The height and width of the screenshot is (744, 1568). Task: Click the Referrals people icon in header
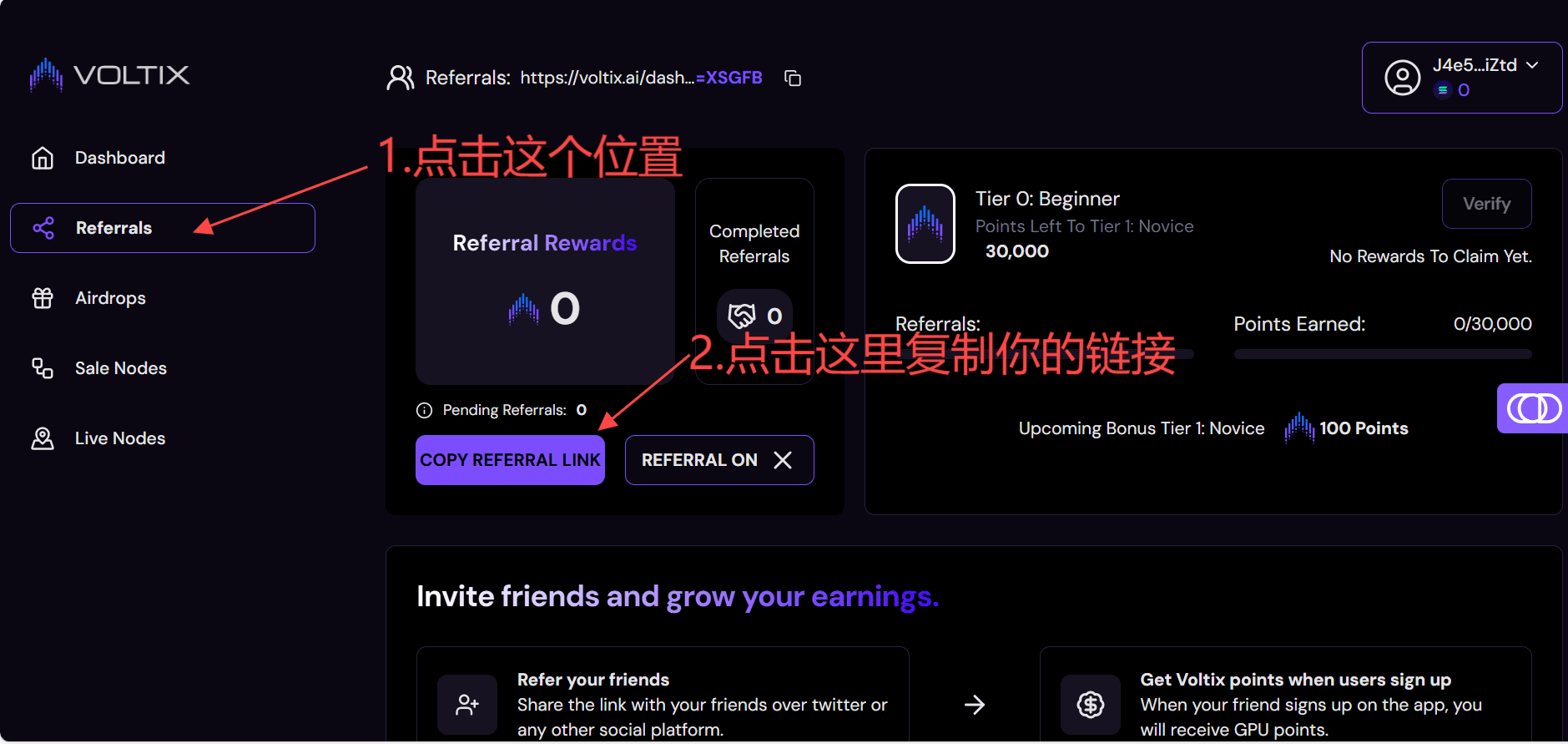[x=401, y=78]
